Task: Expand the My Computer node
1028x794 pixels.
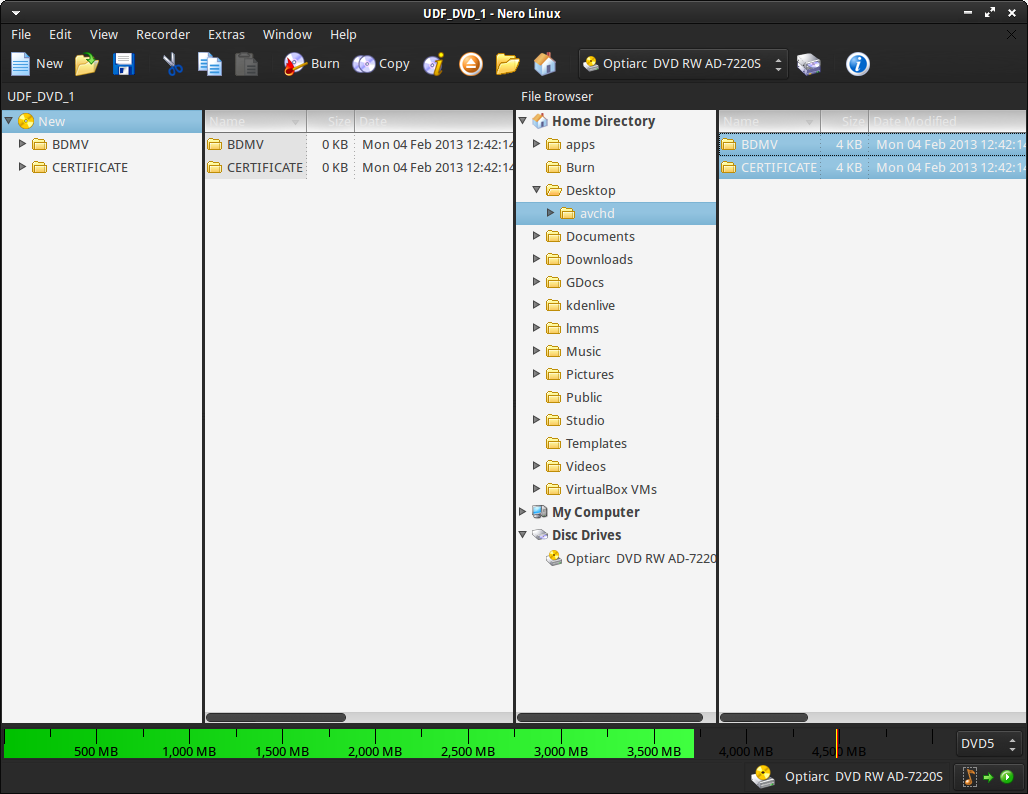Action: click(x=523, y=511)
